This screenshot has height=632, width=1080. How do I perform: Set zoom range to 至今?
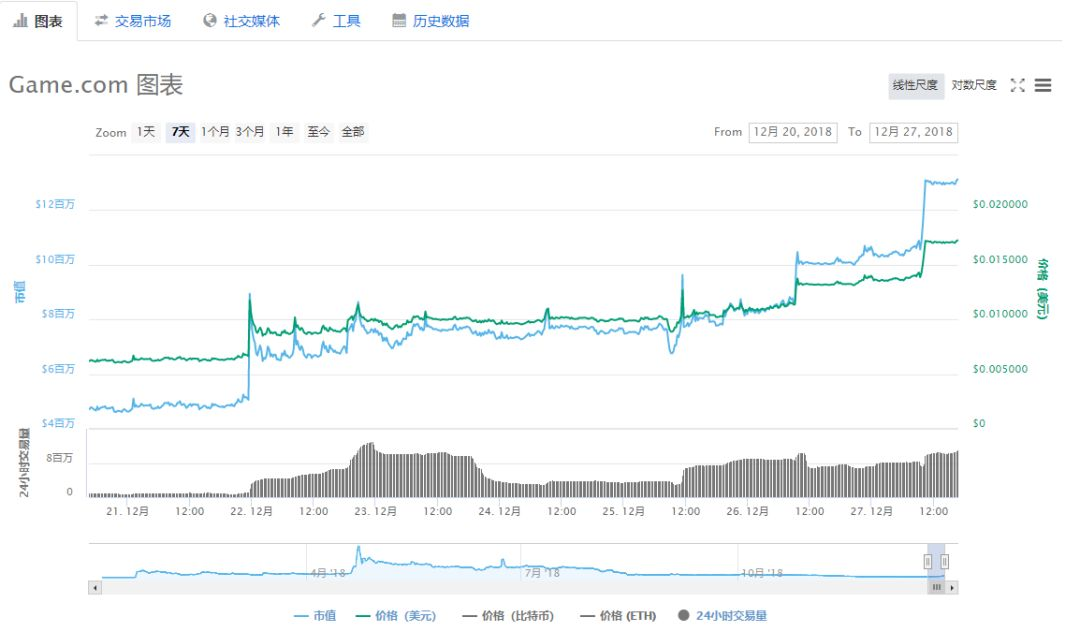coord(318,131)
